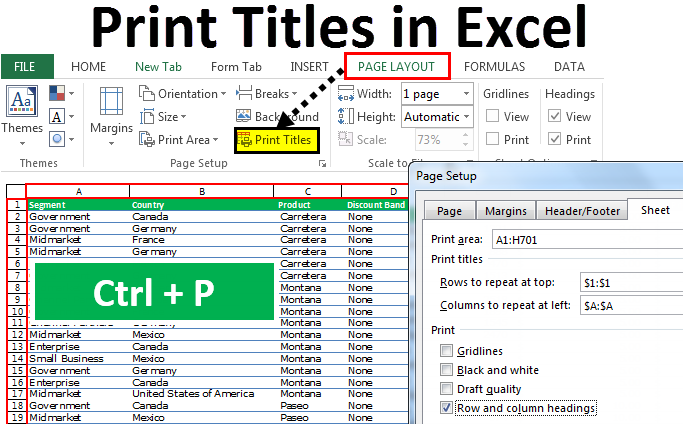Enable Gridlines Print checkbox in ribbon
This screenshot has width=683, height=424.
pos(492,139)
